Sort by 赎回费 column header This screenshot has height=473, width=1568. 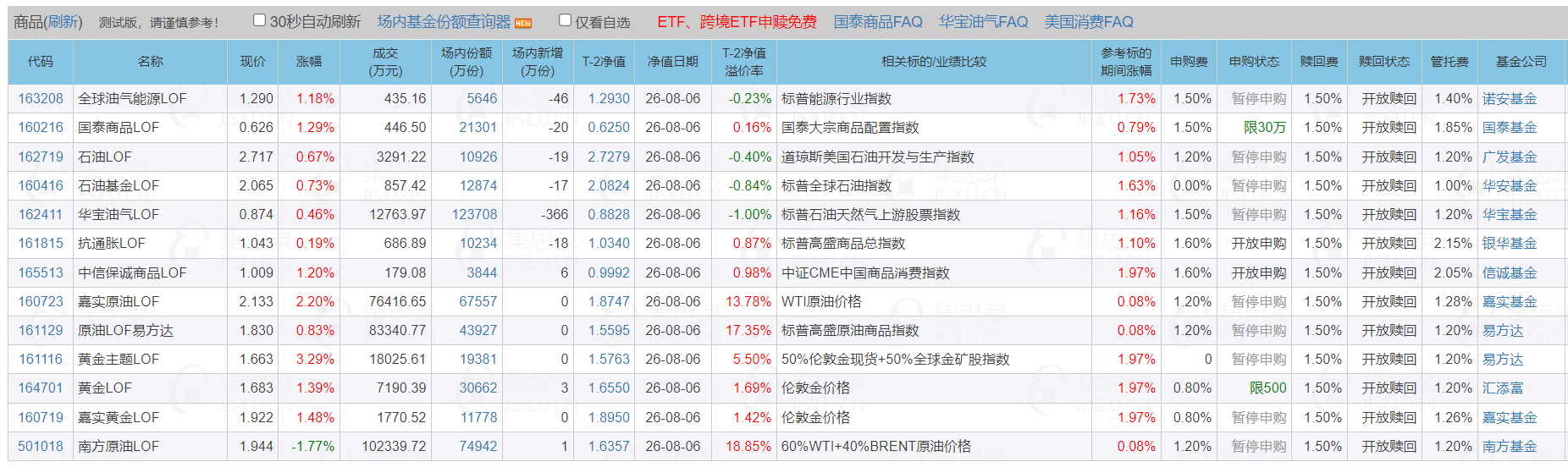click(1319, 62)
